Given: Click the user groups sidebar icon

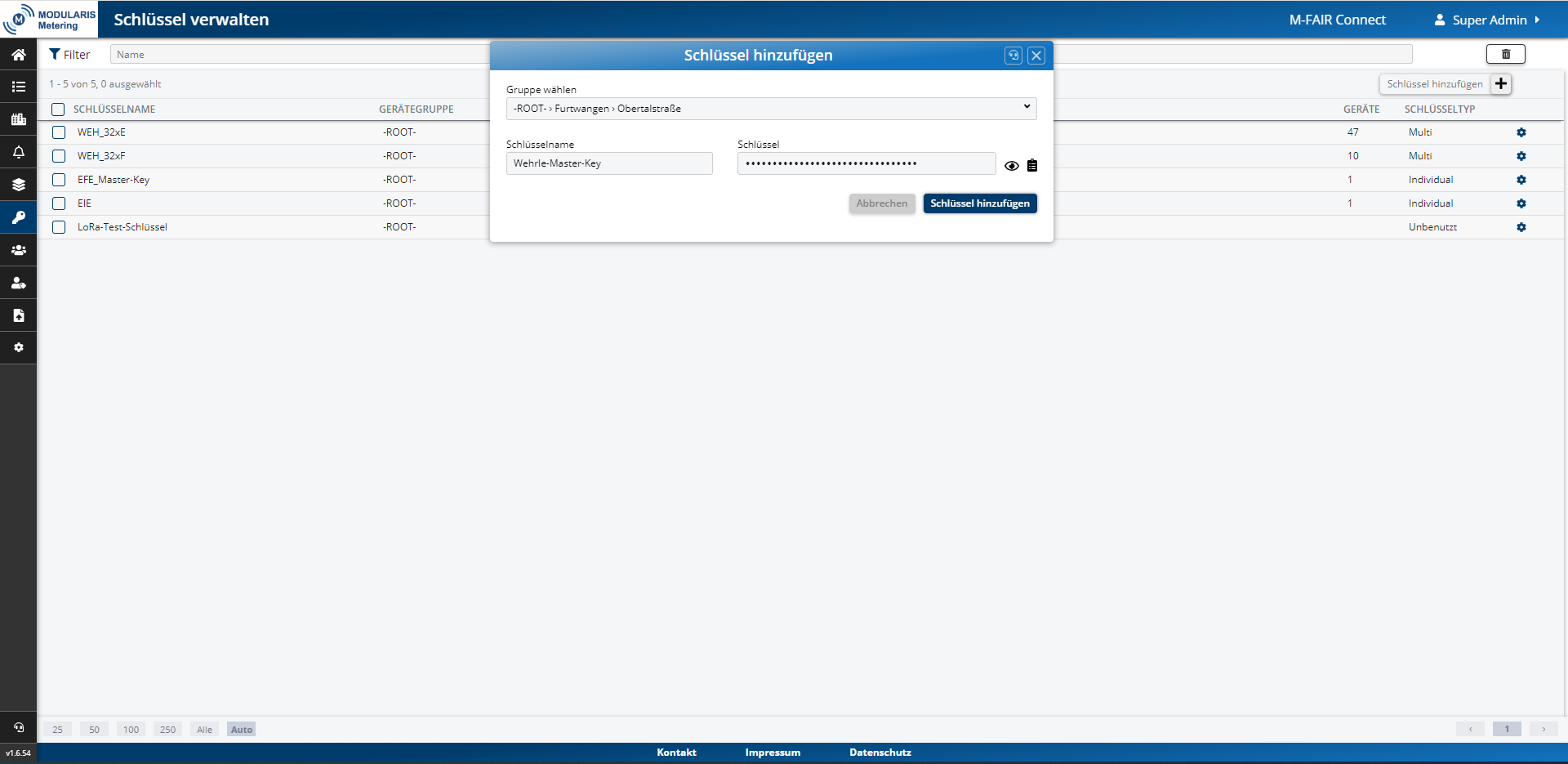Looking at the screenshot, I should pos(18,250).
